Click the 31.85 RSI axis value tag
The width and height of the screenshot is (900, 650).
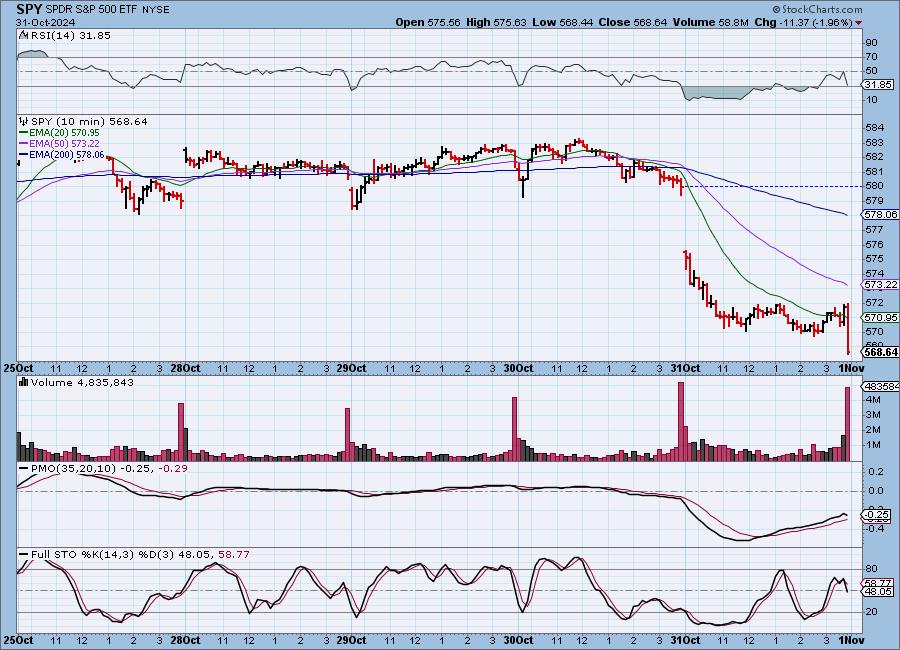[878, 84]
